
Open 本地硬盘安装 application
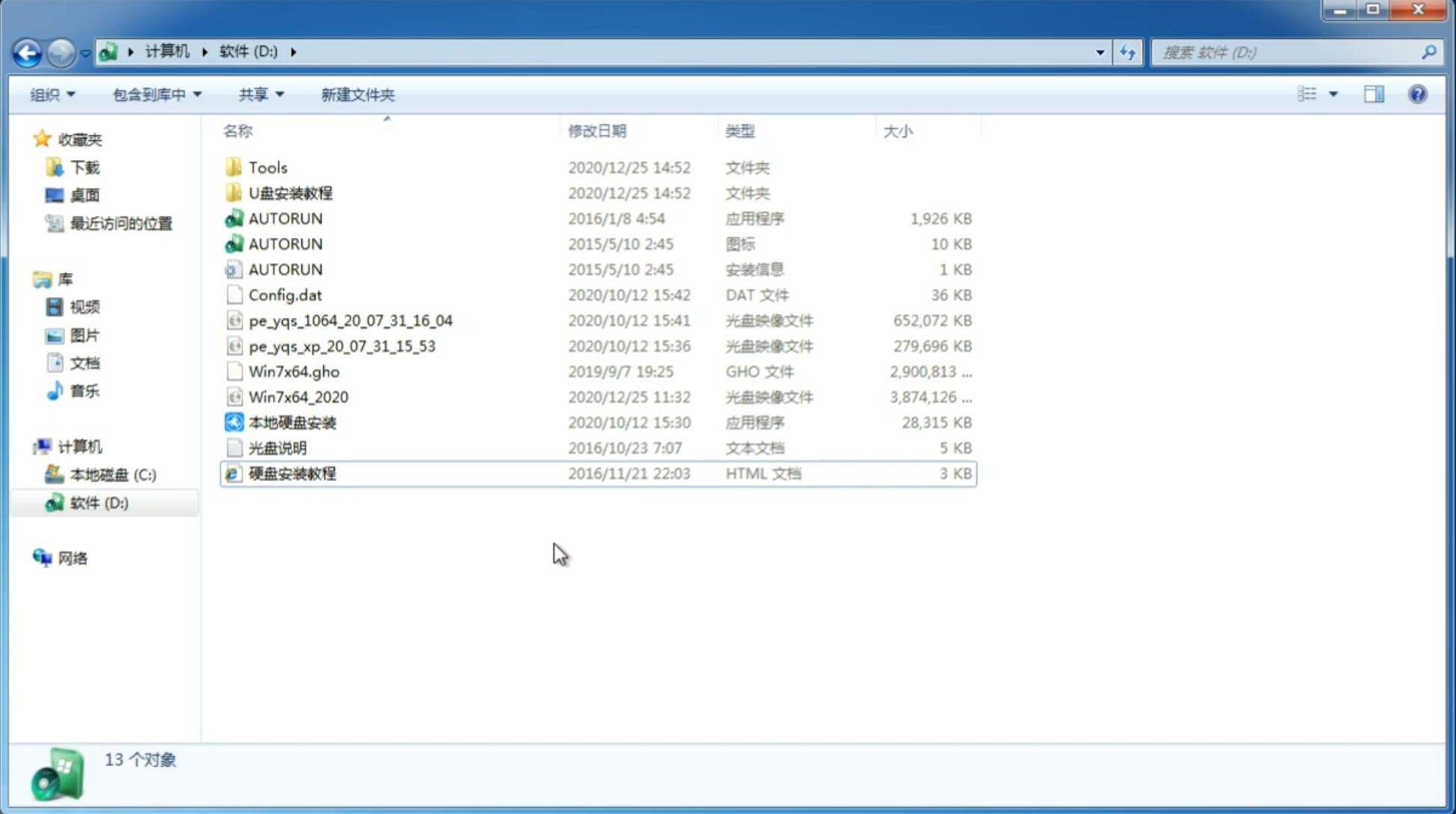pyautogui.click(x=292, y=422)
